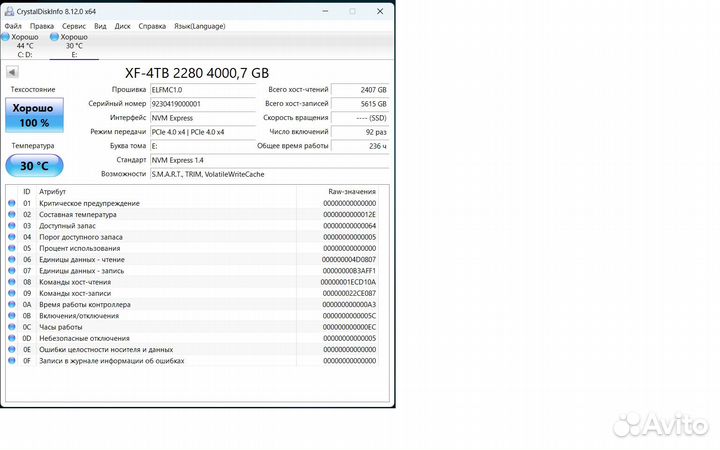Click the disk title XF-4TB 2280 4000,7 GB

point(197,73)
